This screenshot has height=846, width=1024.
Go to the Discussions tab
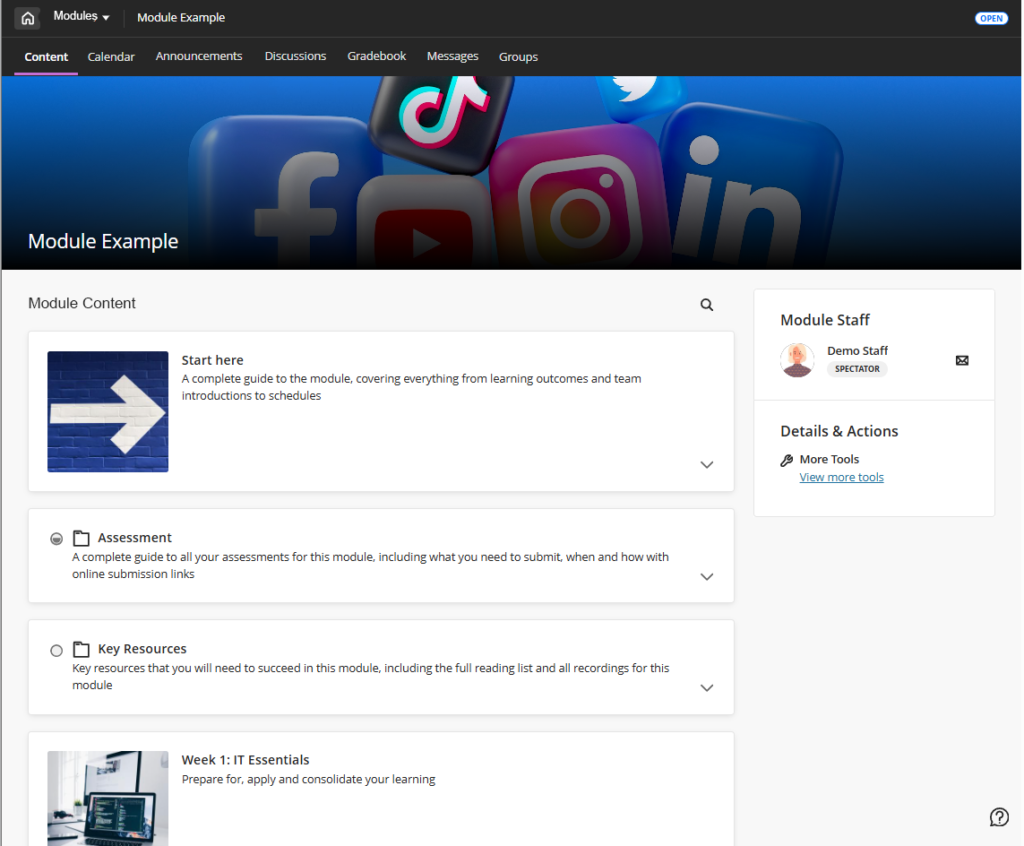coord(295,56)
